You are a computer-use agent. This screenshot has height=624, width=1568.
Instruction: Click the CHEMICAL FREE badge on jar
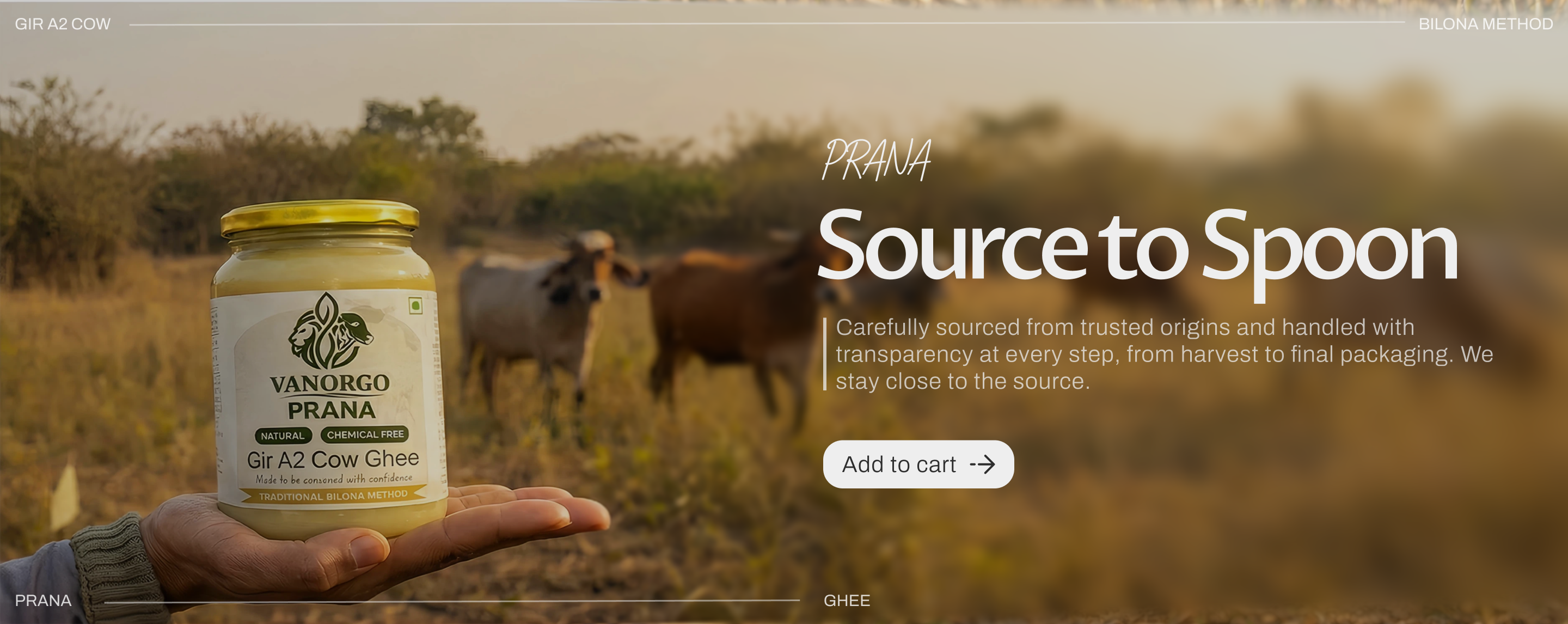point(365,435)
